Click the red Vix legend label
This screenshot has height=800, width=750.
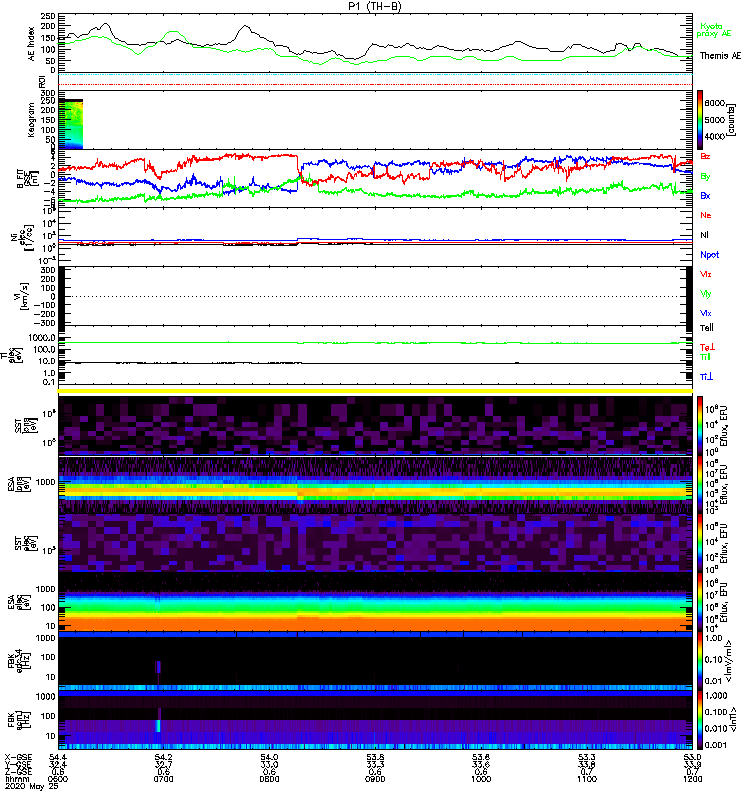click(706, 274)
